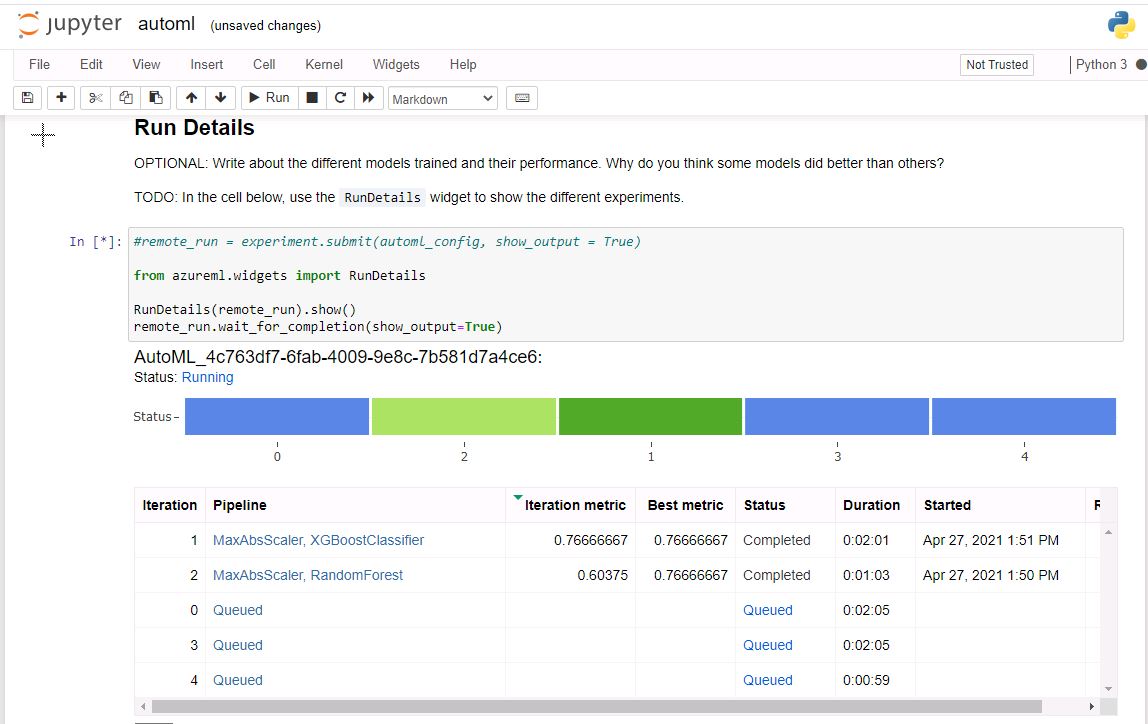Insert a new cell below
This screenshot has width=1148, height=724.
coord(60,97)
